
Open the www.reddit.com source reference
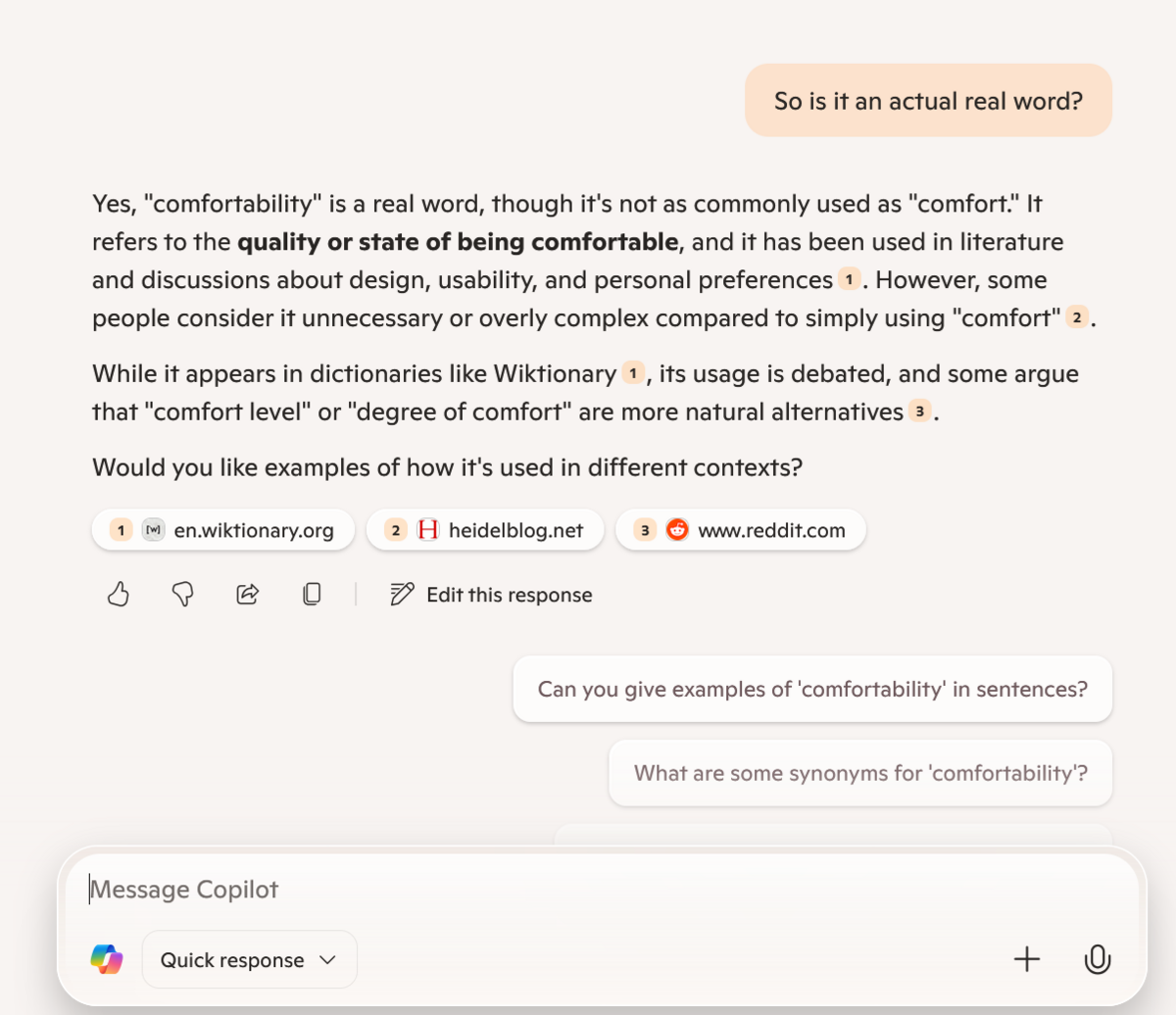click(741, 529)
